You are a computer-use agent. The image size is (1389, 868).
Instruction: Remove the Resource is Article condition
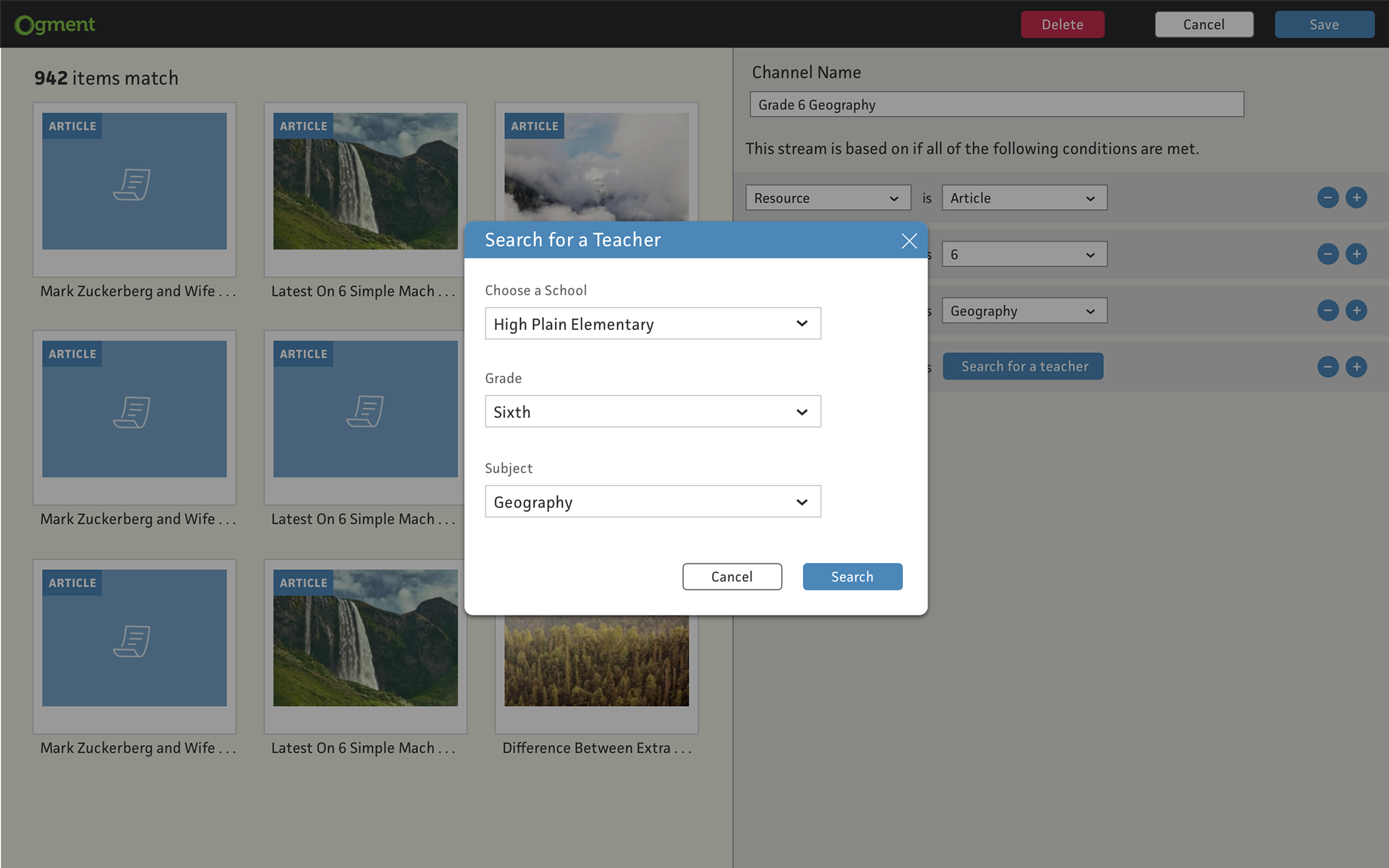coord(1328,197)
